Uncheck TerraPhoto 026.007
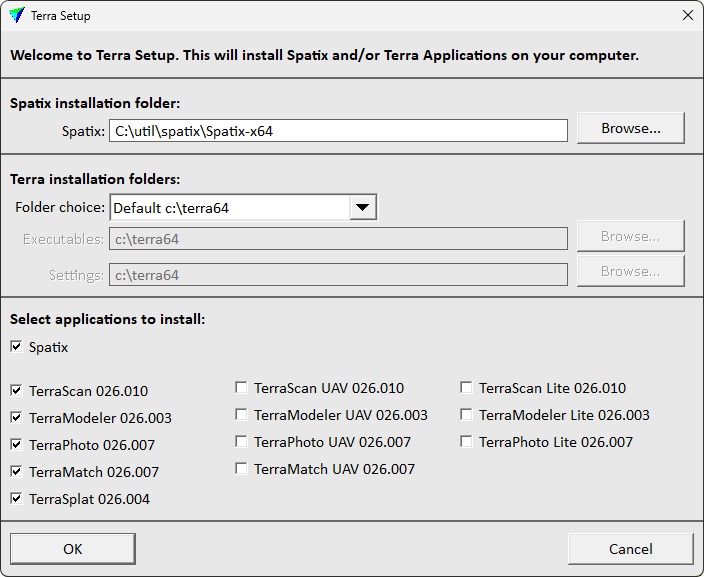The height and width of the screenshot is (577, 704). 16,445
